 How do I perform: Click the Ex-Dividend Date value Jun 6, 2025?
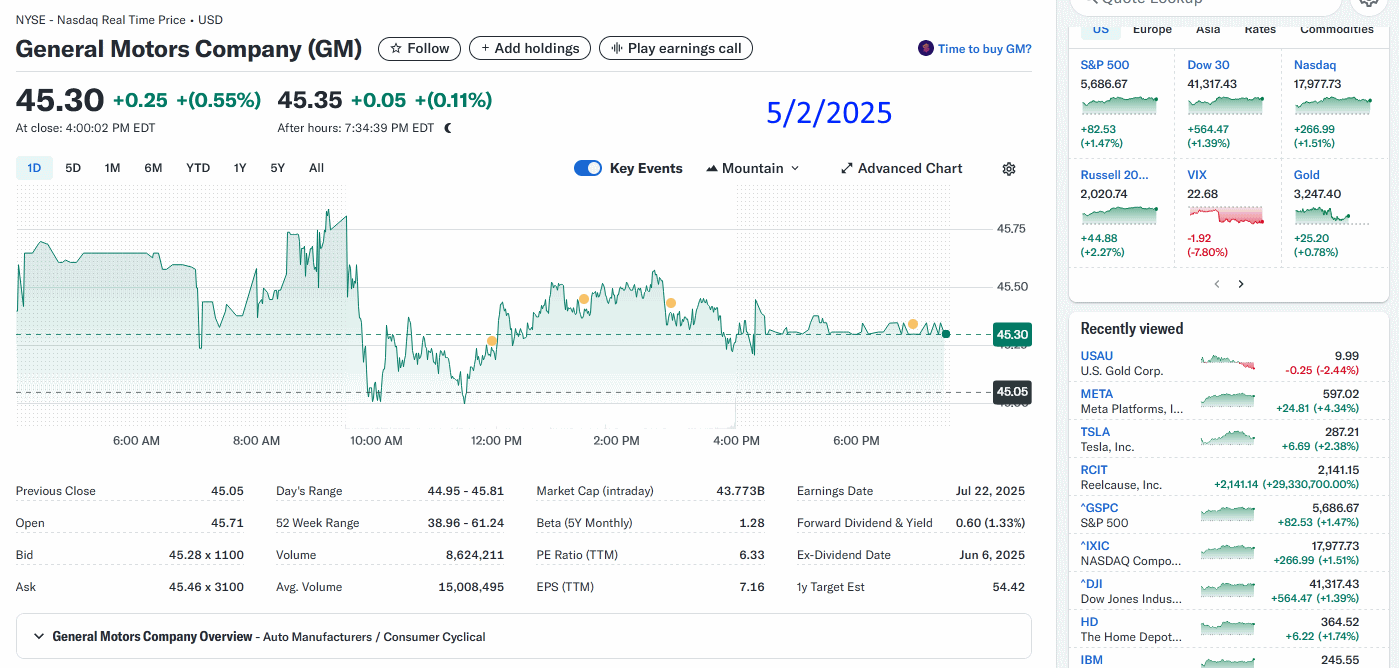pos(993,555)
